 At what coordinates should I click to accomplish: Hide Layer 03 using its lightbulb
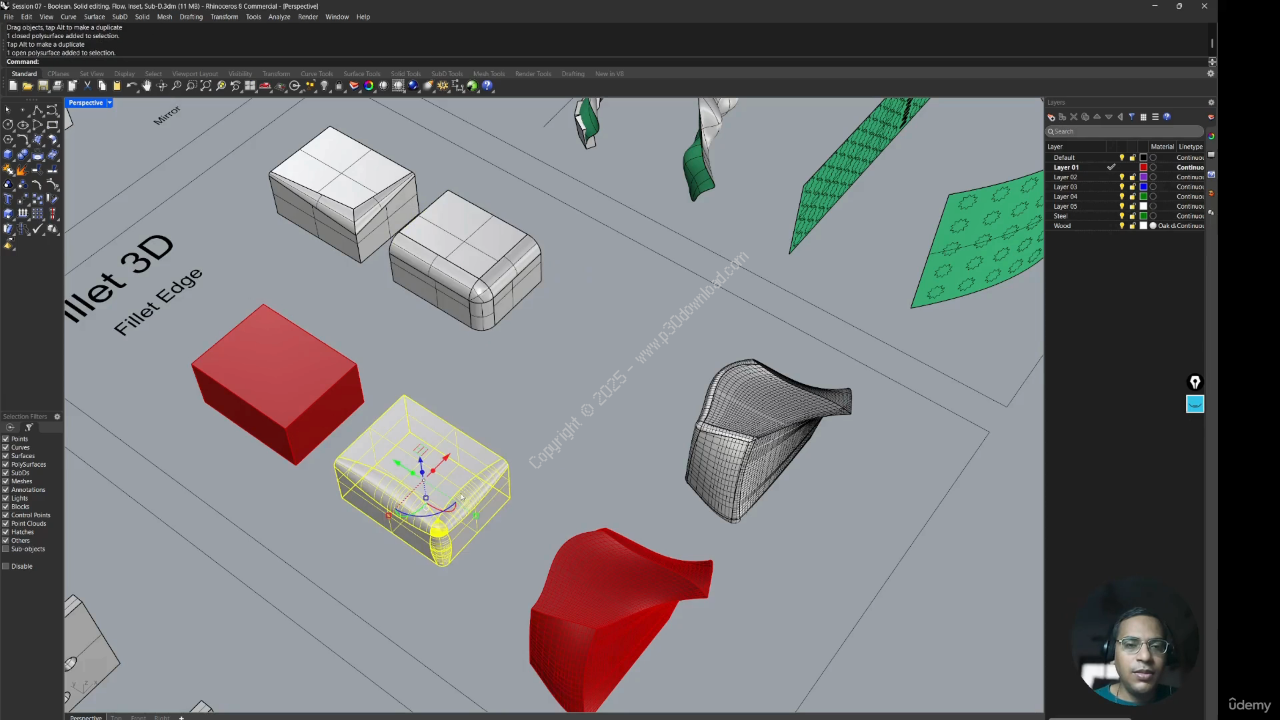click(x=1121, y=187)
